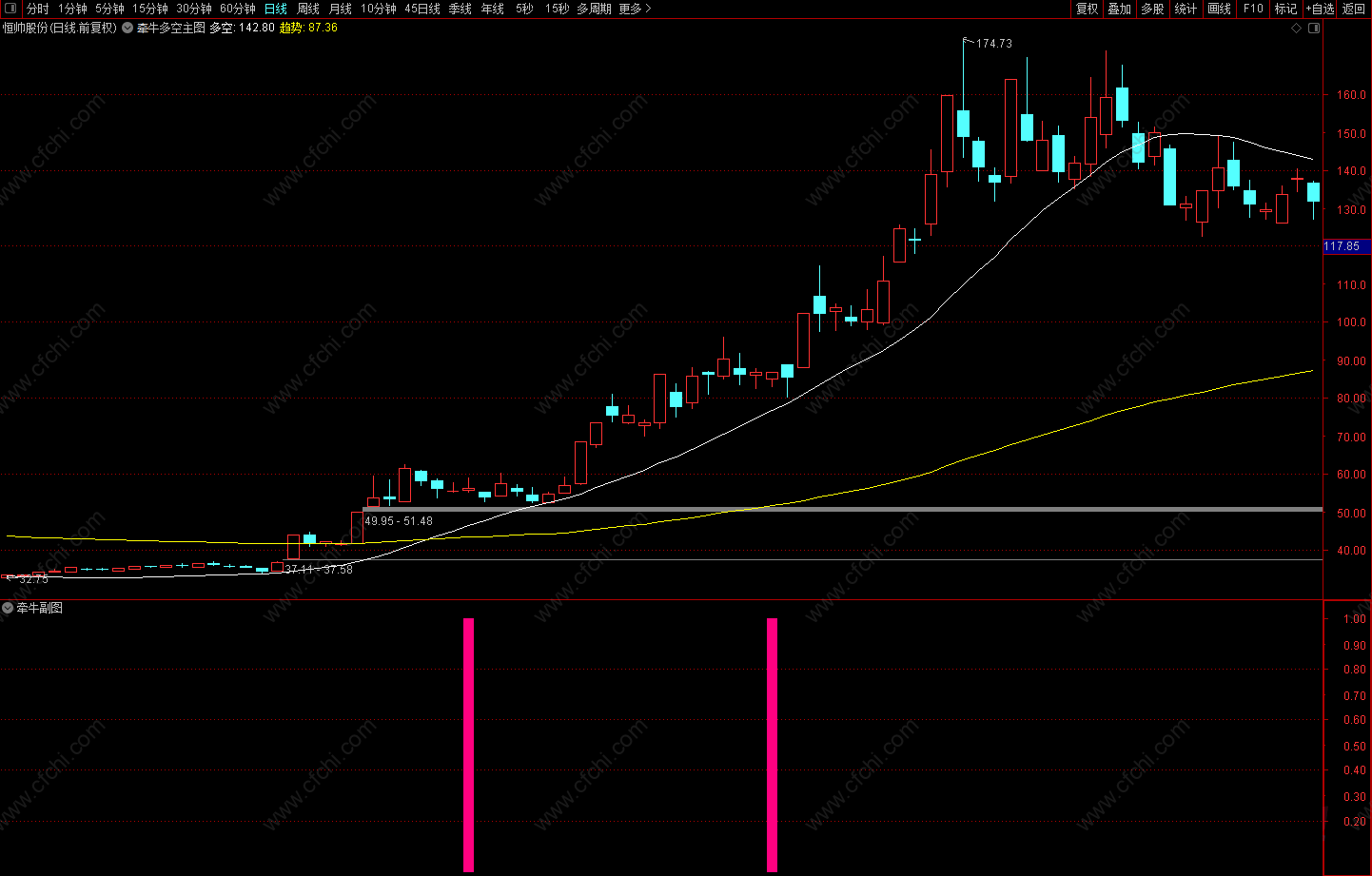This screenshot has height=876, width=1372.
Task: Select the 45日线 period
Action: (x=422, y=9)
